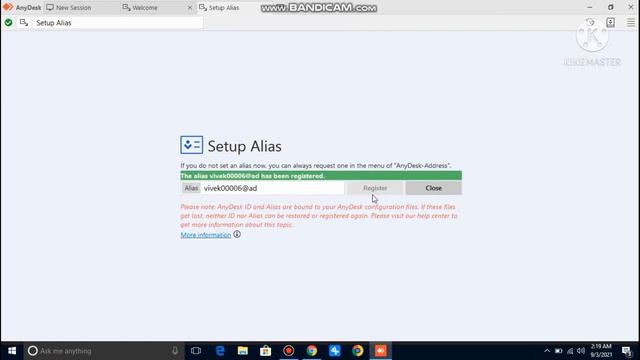This screenshot has height=360, width=640.
Task: Open File Explorer from the taskbar
Action: coord(243,351)
